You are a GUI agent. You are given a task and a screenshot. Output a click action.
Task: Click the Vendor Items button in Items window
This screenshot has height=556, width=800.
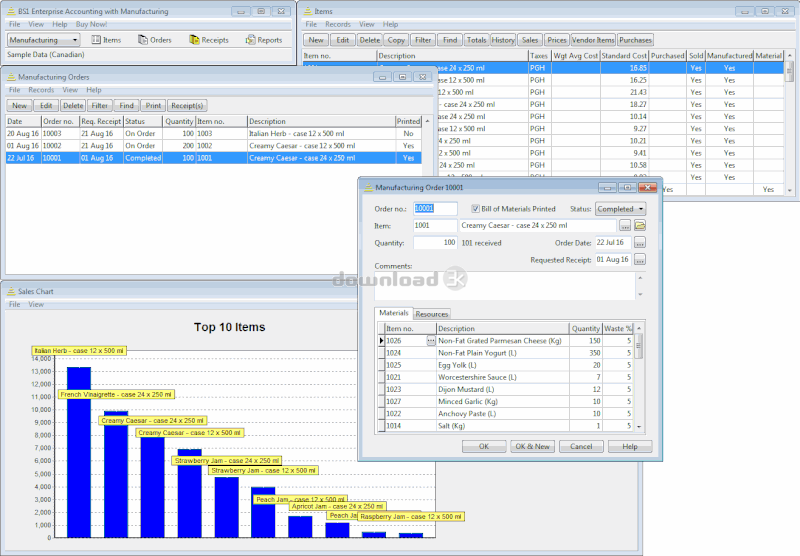pos(592,40)
